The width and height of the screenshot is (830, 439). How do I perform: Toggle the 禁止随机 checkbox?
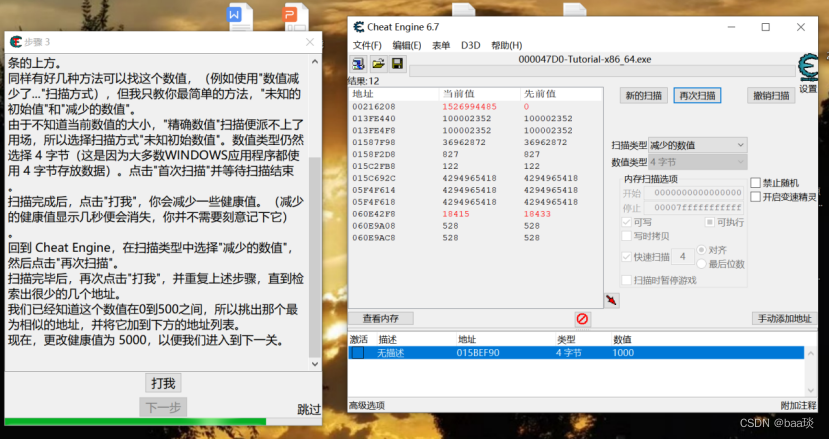(x=755, y=183)
